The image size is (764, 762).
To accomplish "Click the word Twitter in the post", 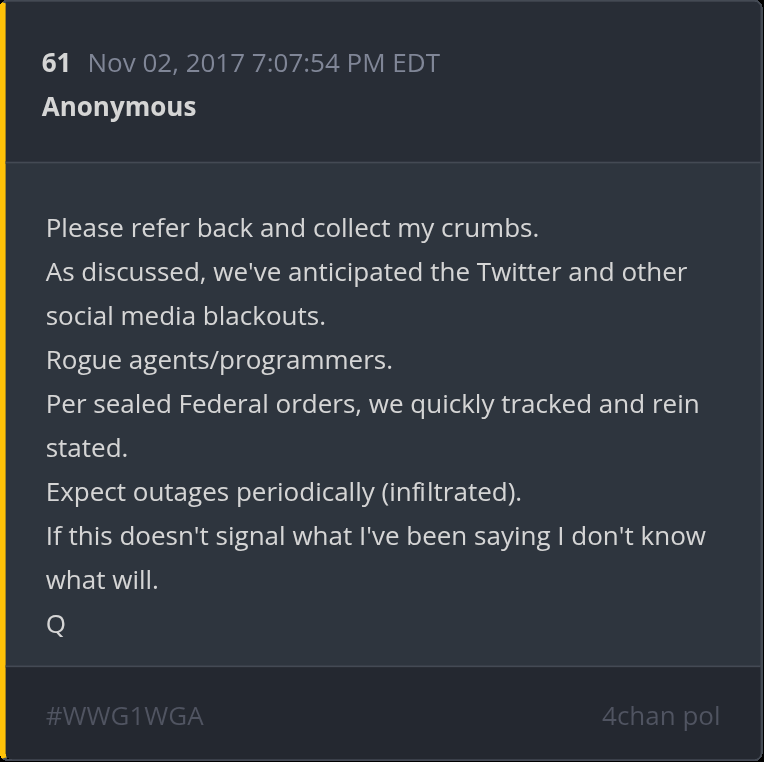I will (518, 272).
